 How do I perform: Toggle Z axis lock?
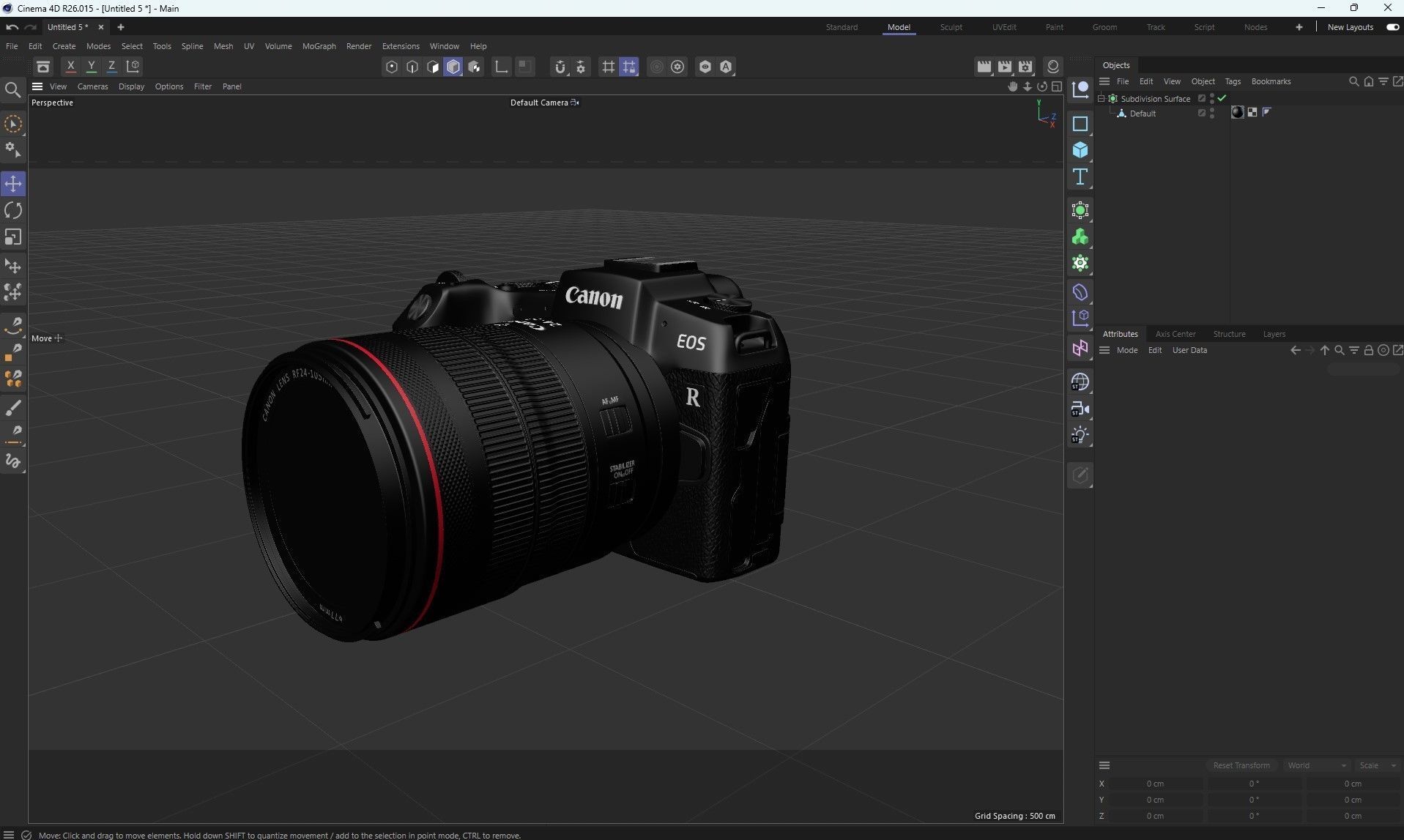[111, 66]
